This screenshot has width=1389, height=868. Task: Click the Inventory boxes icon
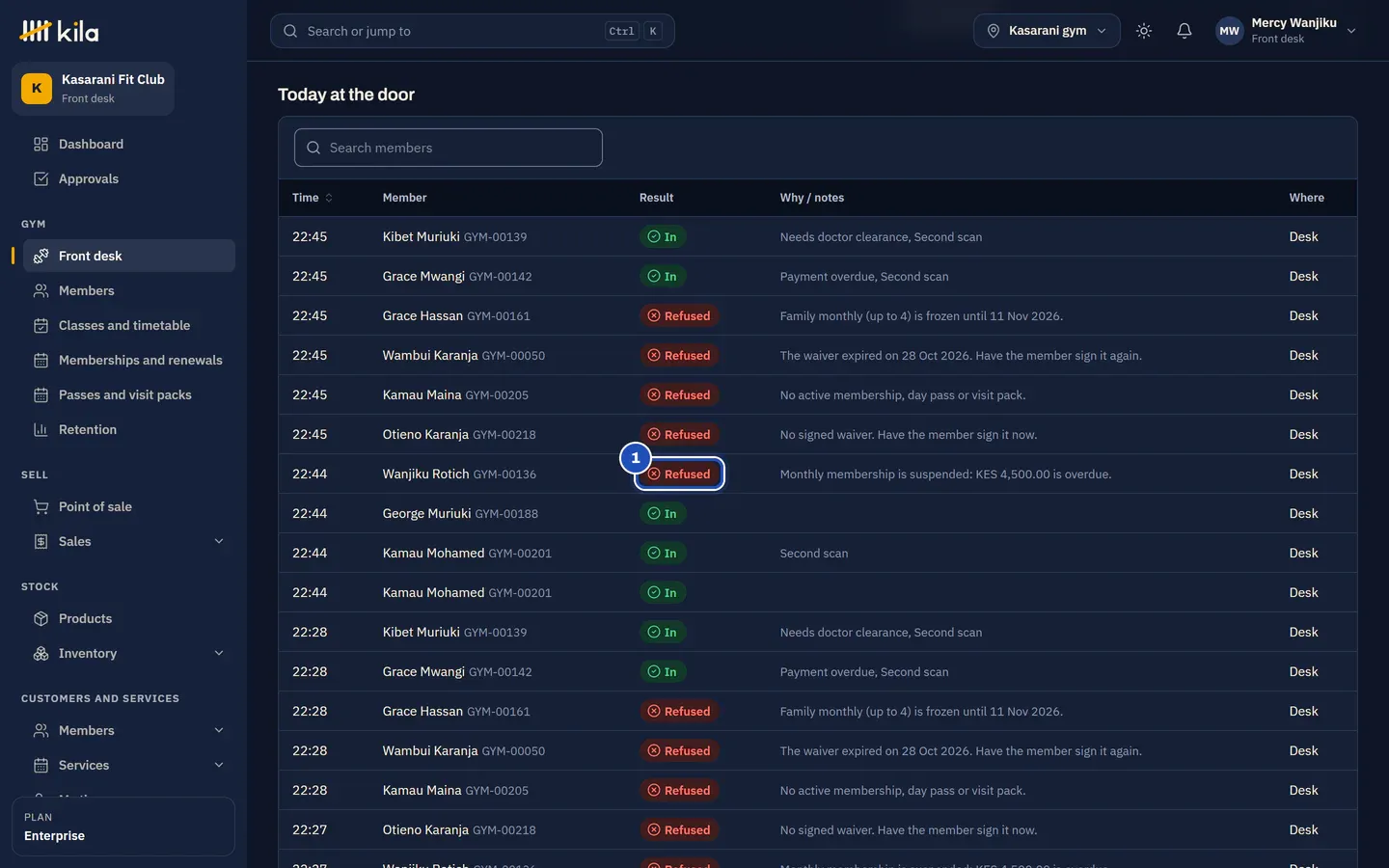(41, 654)
